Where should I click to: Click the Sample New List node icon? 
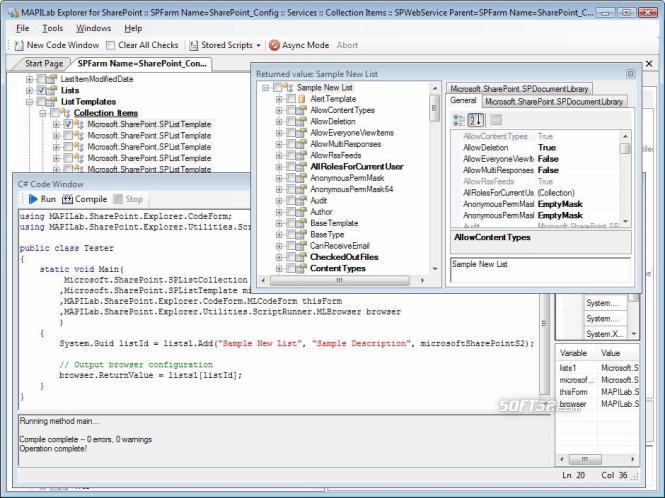click(x=288, y=87)
